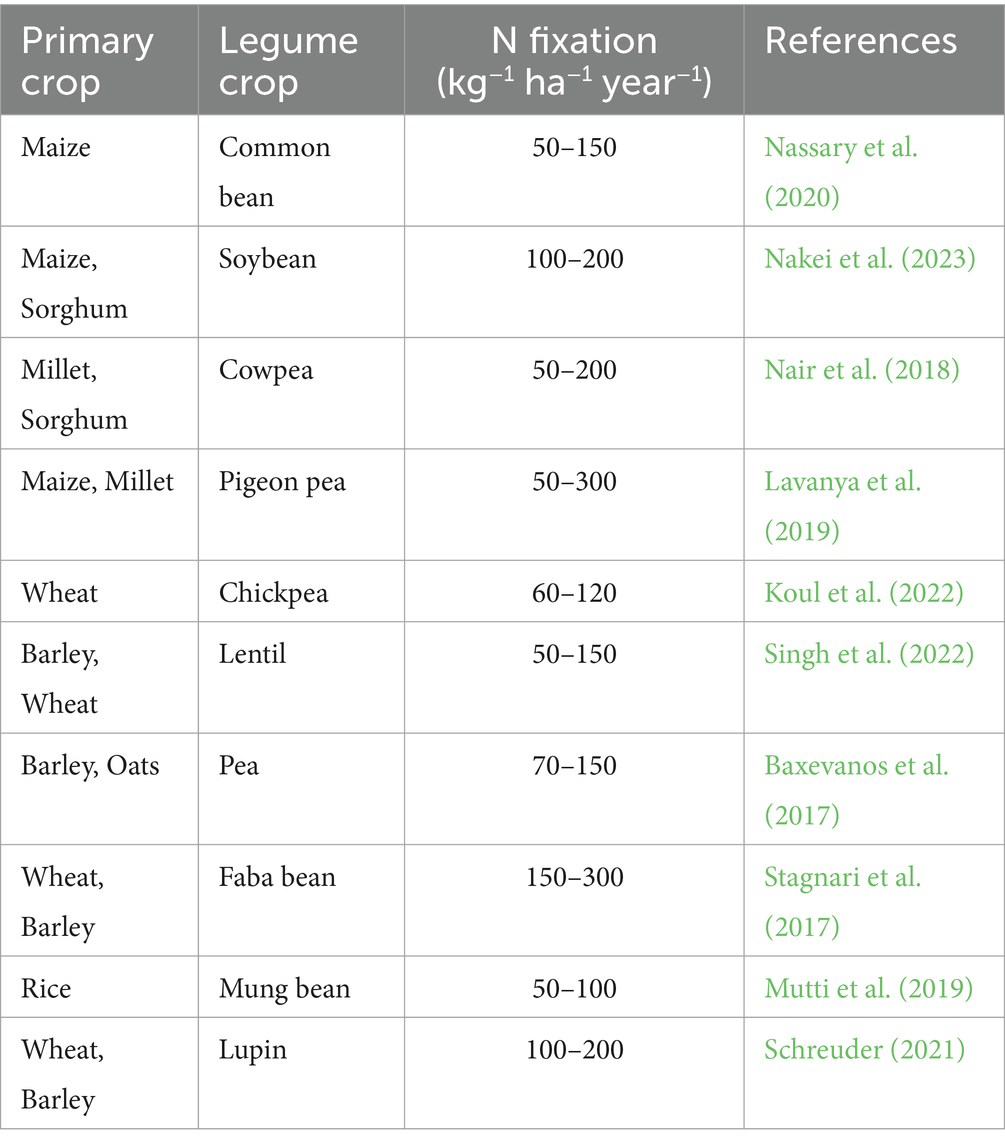The height and width of the screenshot is (1147, 1005).
Task: Click the 150–300 N fixation value
Action: point(574,878)
